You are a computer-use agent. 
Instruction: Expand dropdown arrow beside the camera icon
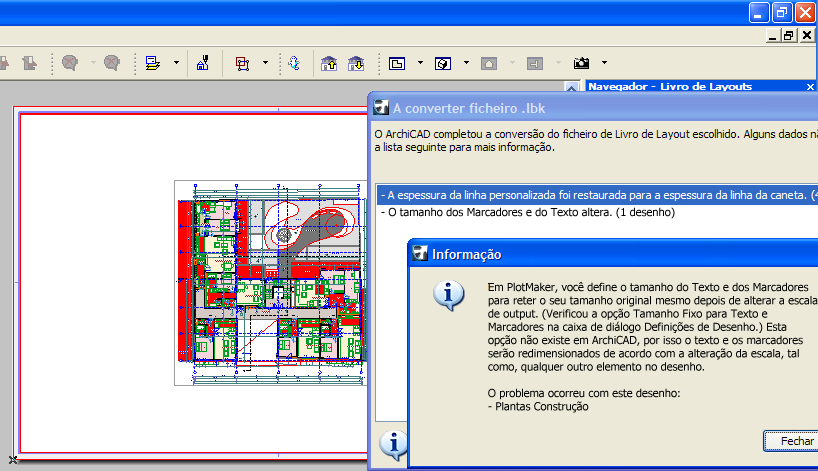[x=604, y=63]
